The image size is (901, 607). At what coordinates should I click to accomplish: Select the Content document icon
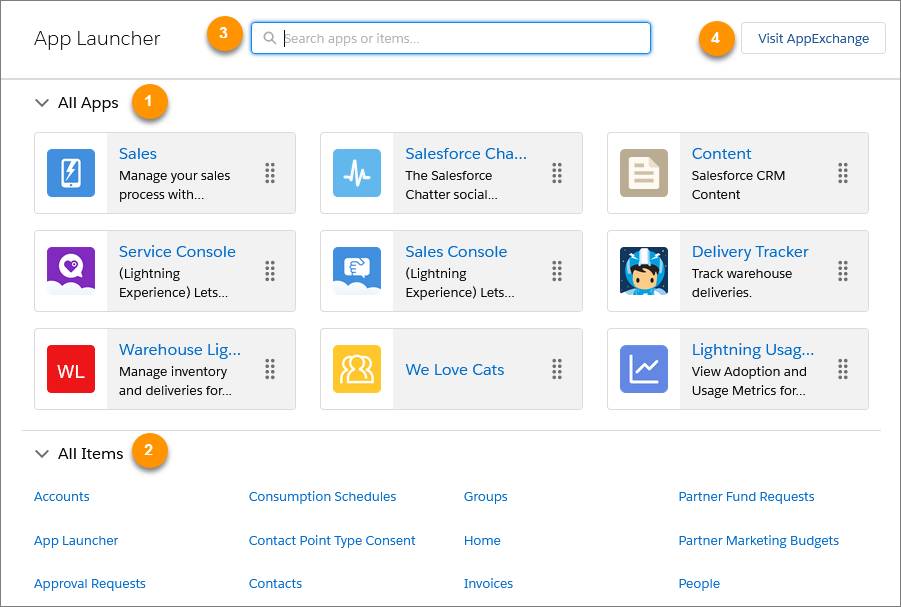tap(644, 173)
